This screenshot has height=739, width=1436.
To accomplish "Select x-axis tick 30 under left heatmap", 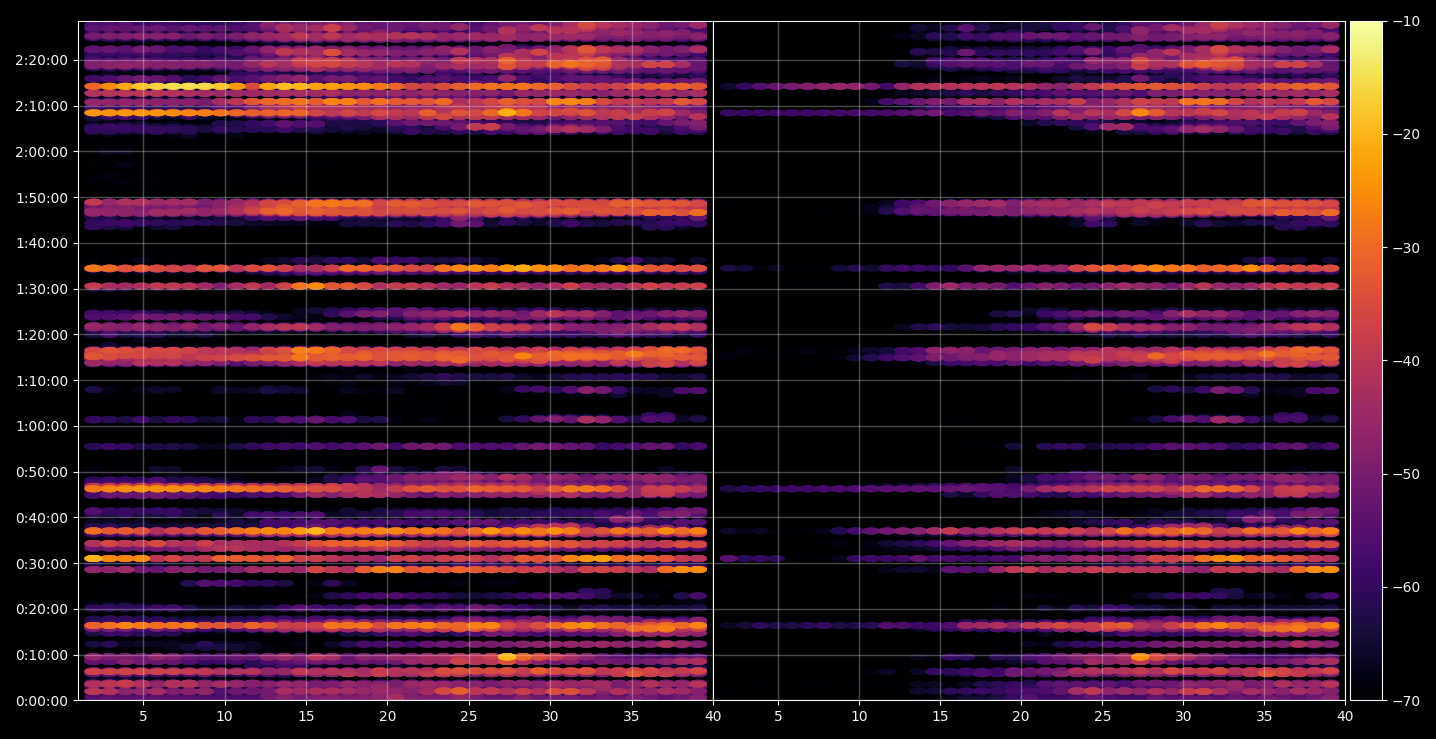I will (550, 716).
